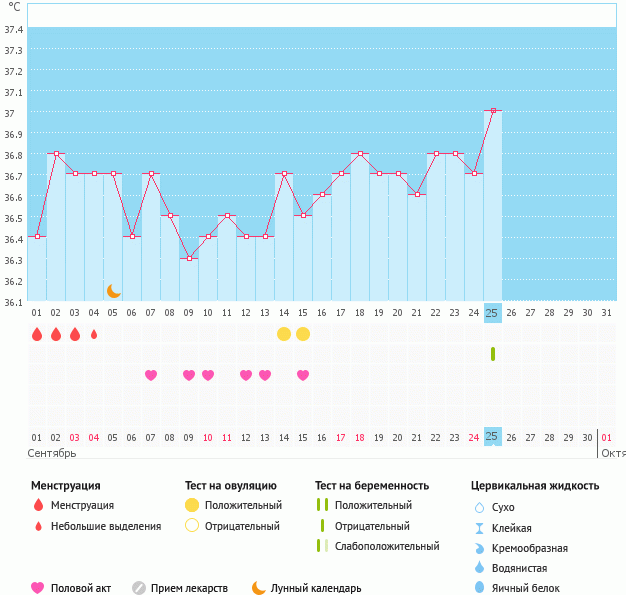Click the 'Цервикальная жидкость' legend heading
Image resolution: width=626 pixels, height=595 pixels.
pyautogui.click(x=534, y=486)
